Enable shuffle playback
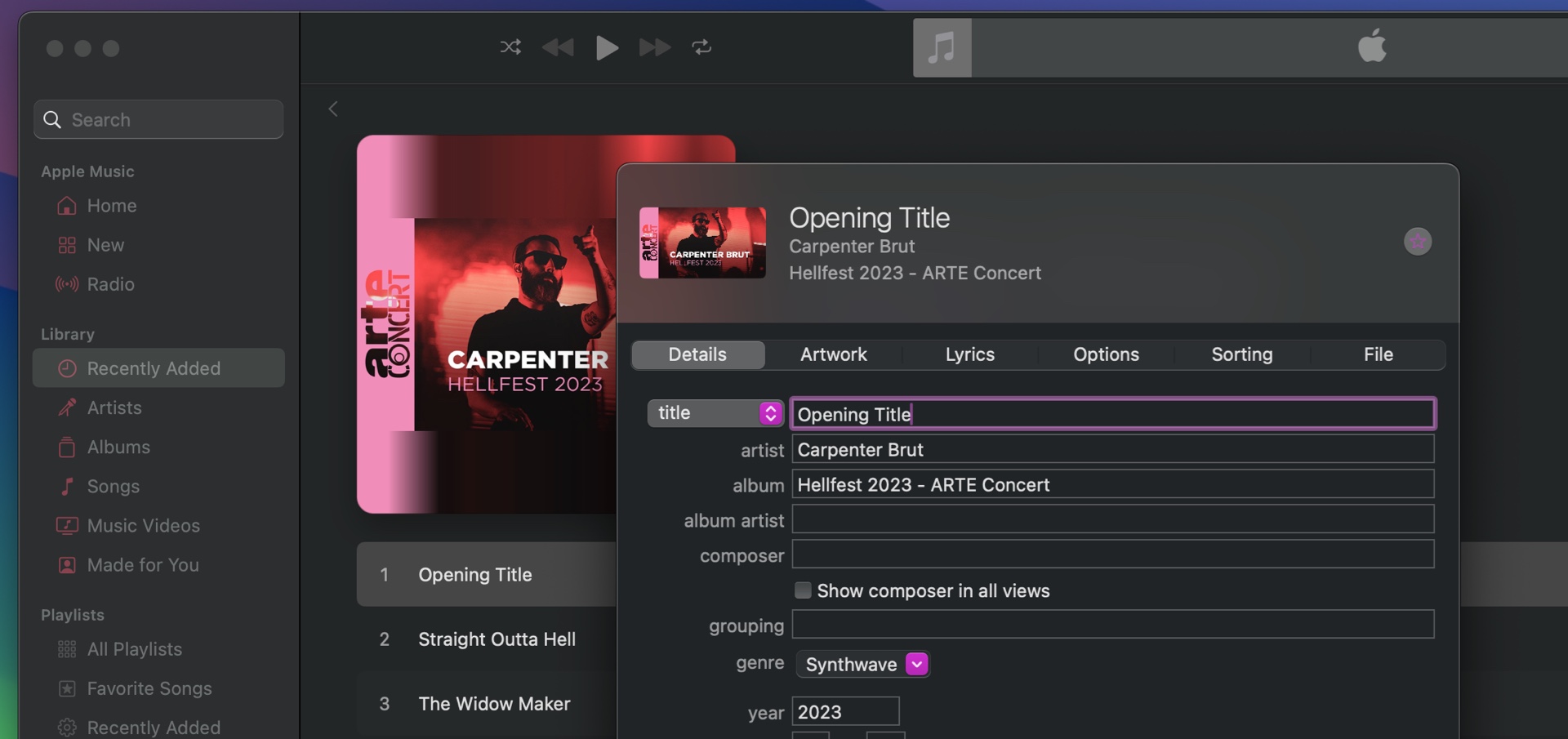Image resolution: width=1568 pixels, height=739 pixels. (x=510, y=47)
